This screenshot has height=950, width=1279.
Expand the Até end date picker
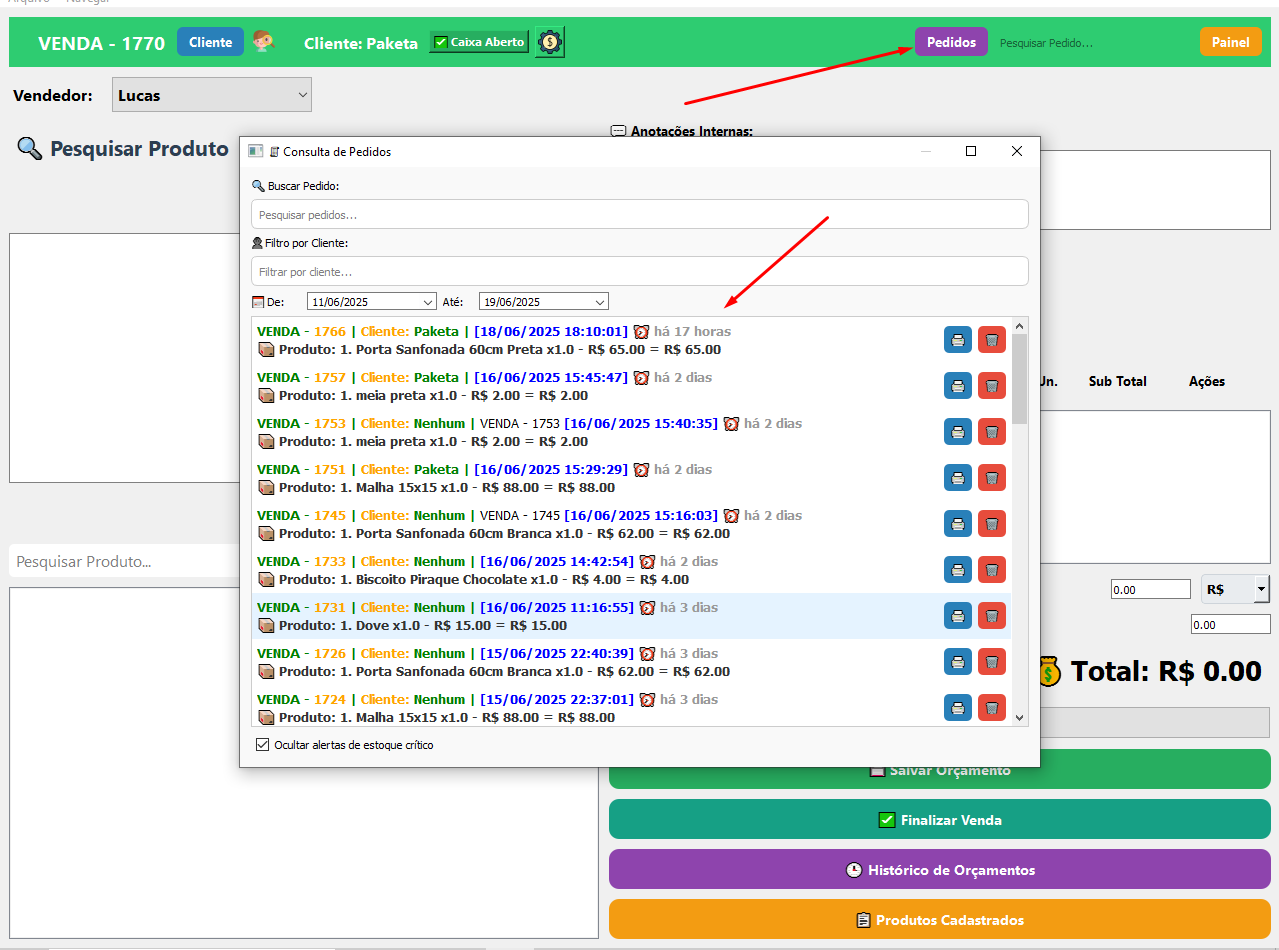[600, 302]
